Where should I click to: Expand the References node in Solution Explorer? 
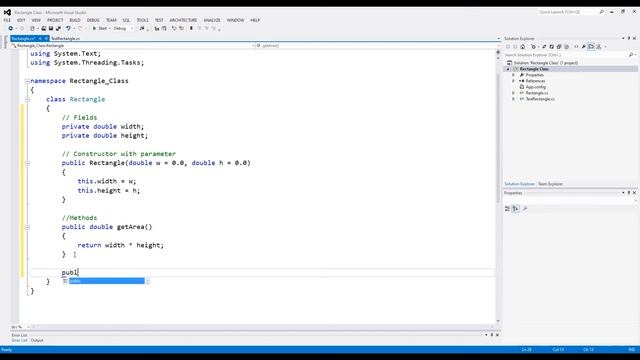pos(514,81)
